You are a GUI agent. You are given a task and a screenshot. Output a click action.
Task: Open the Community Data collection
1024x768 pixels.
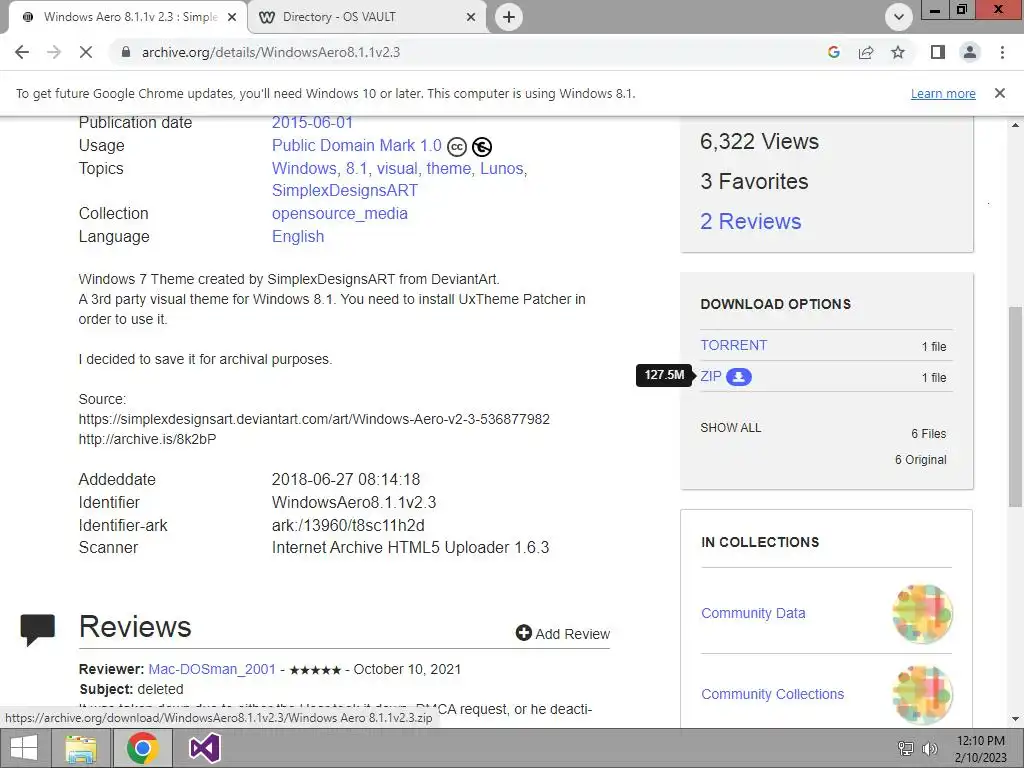[x=753, y=613]
